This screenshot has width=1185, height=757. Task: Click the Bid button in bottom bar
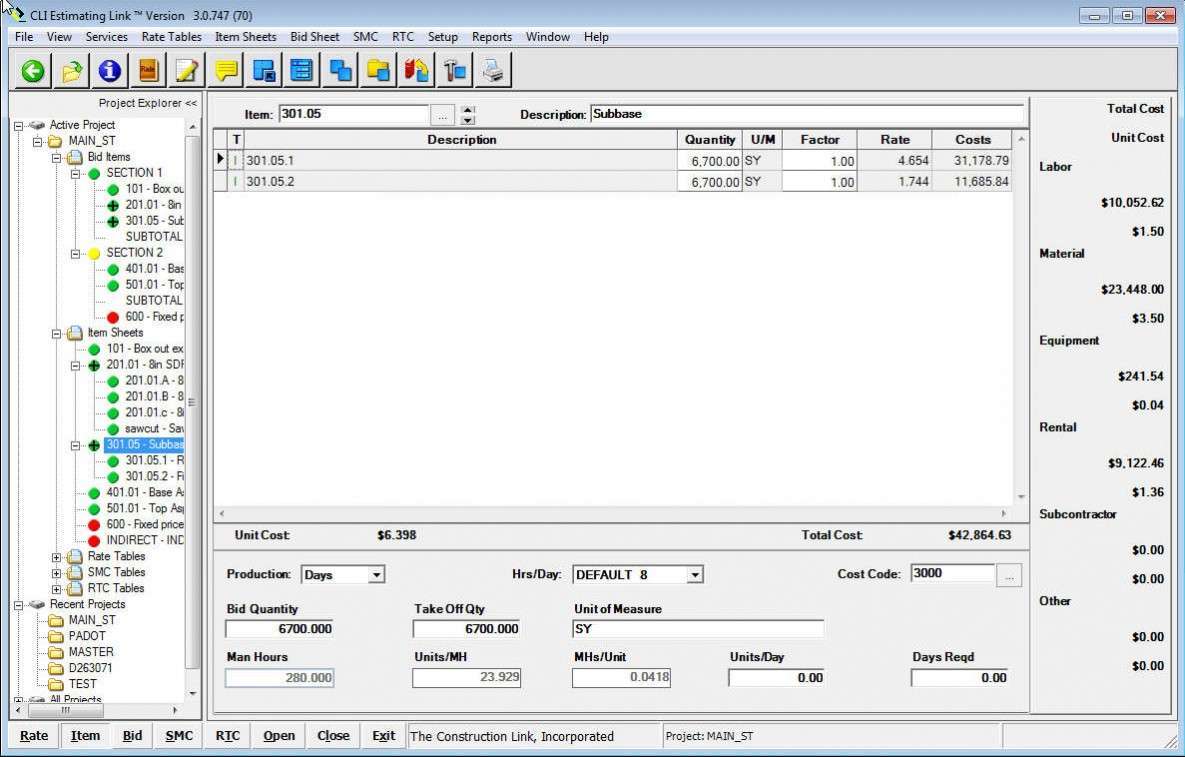click(132, 736)
